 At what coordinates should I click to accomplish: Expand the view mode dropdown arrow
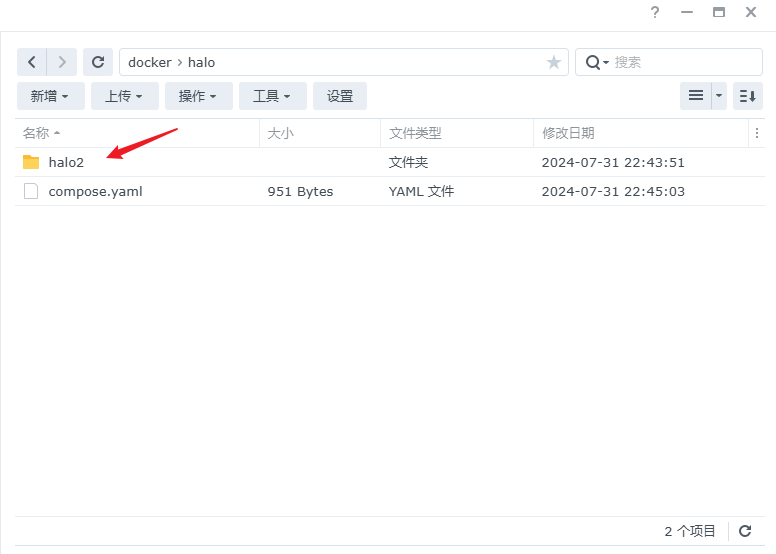coord(719,96)
